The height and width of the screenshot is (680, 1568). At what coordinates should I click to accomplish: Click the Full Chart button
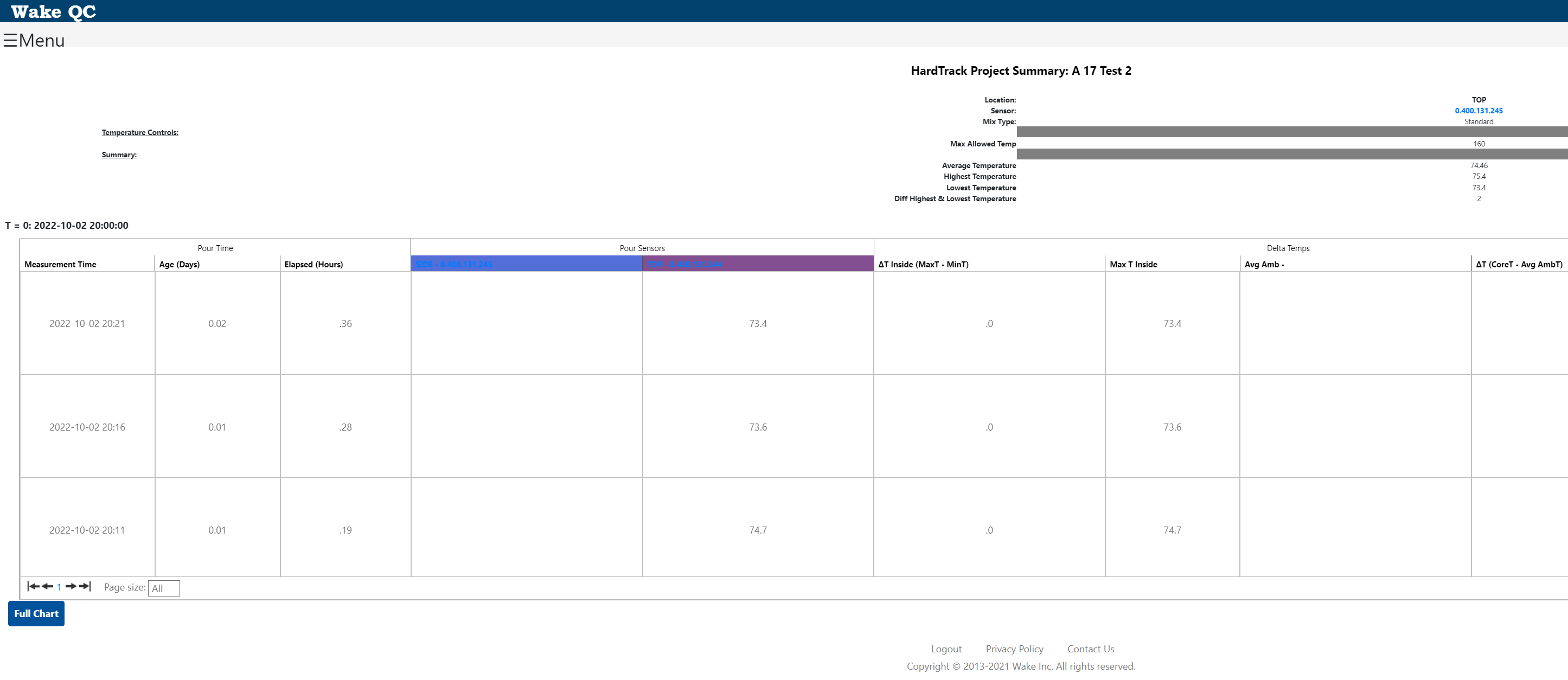(x=36, y=614)
